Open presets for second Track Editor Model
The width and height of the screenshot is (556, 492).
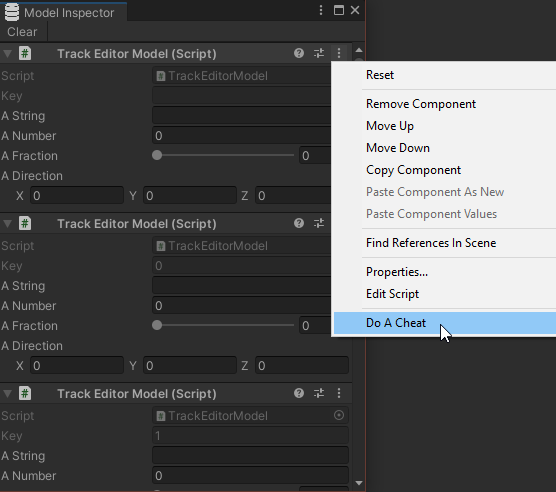coord(319,223)
